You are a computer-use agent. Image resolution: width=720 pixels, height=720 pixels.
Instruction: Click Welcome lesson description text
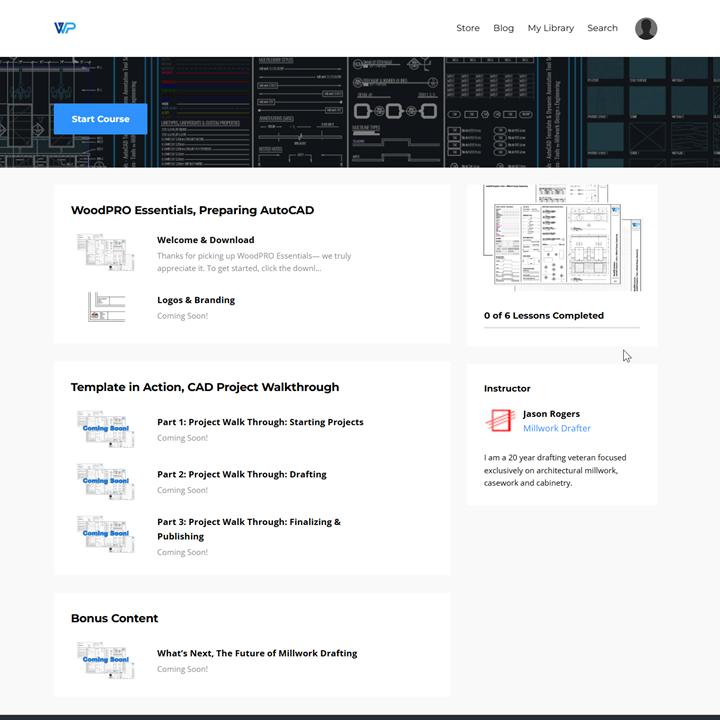point(254,262)
